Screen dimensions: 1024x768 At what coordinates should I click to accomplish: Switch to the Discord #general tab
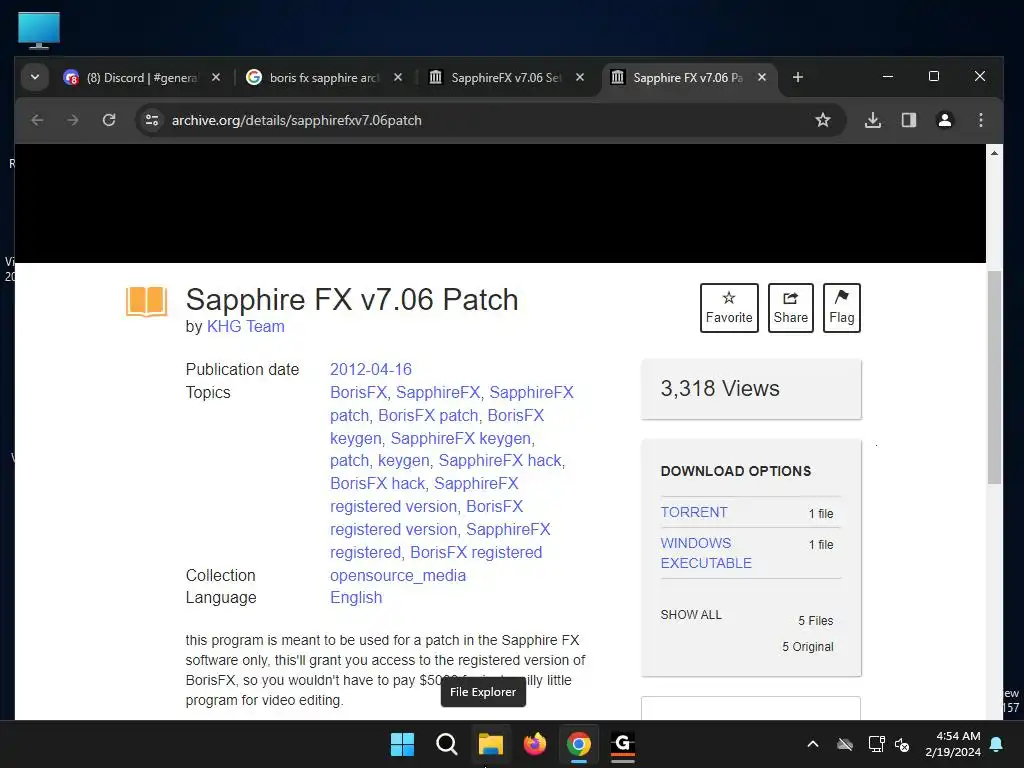[x=140, y=78]
